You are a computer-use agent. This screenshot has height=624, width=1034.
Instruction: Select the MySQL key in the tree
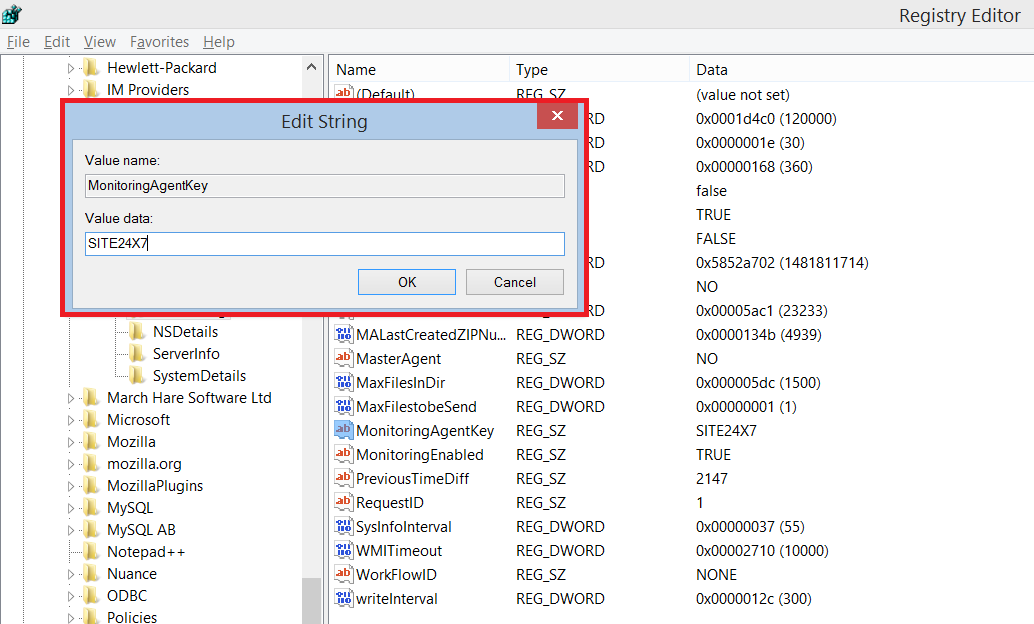click(x=130, y=507)
